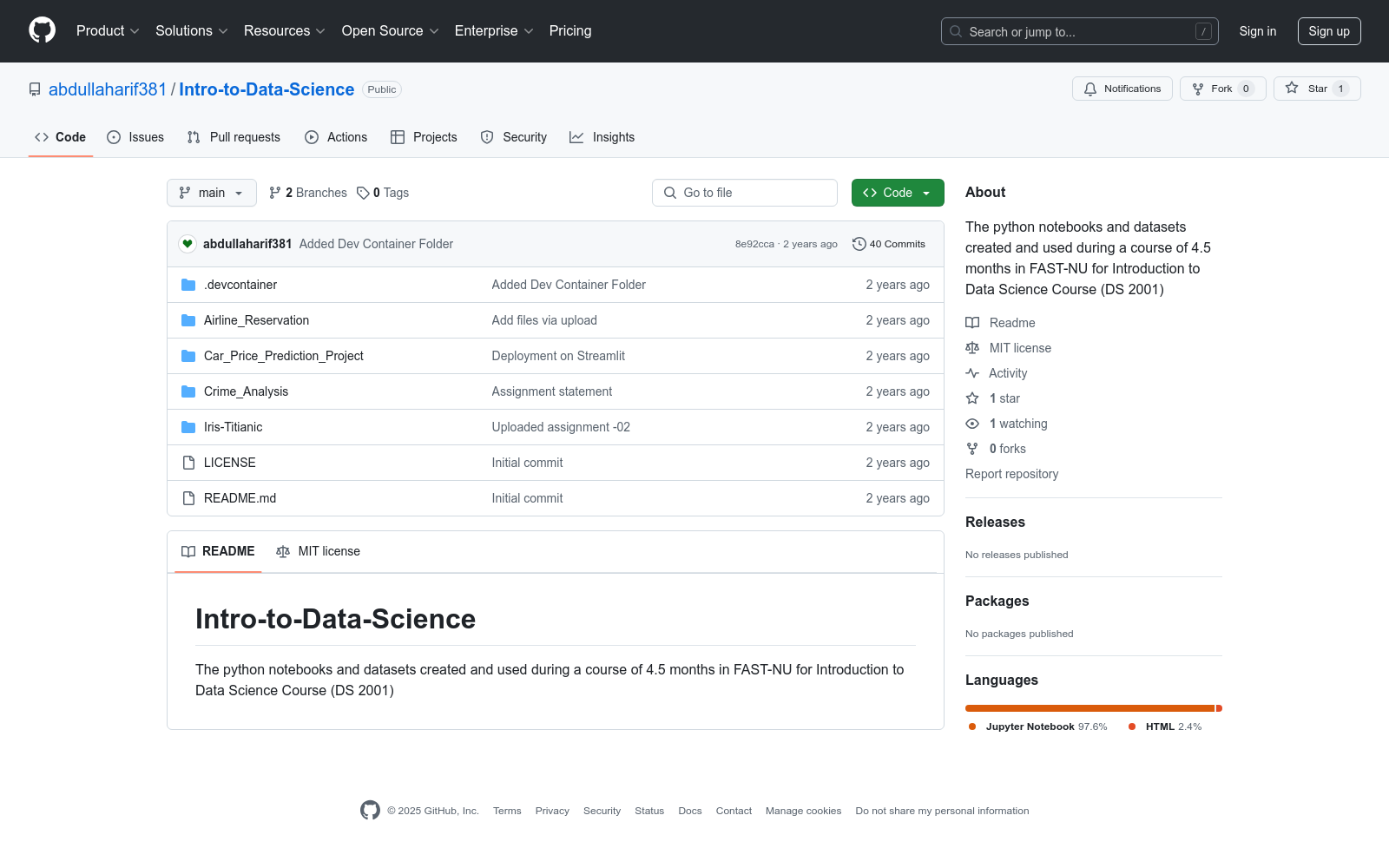Image resolution: width=1389 pixels, height=868 pixels.
Task: Open the 'Deployment on Streamlit' commit
Action: (558, 356)
